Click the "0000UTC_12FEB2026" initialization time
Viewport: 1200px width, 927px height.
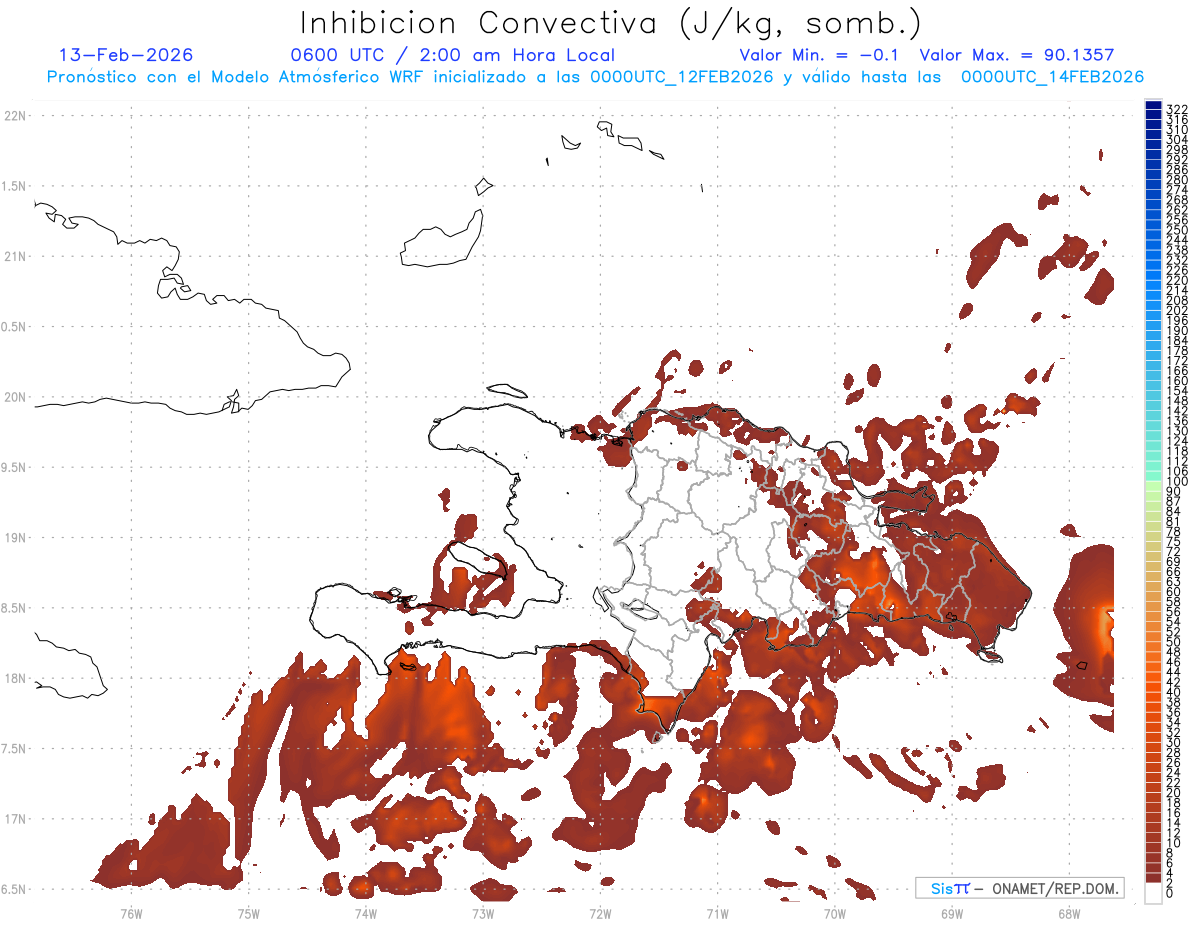pyautogui.click(x=682, y=77)
